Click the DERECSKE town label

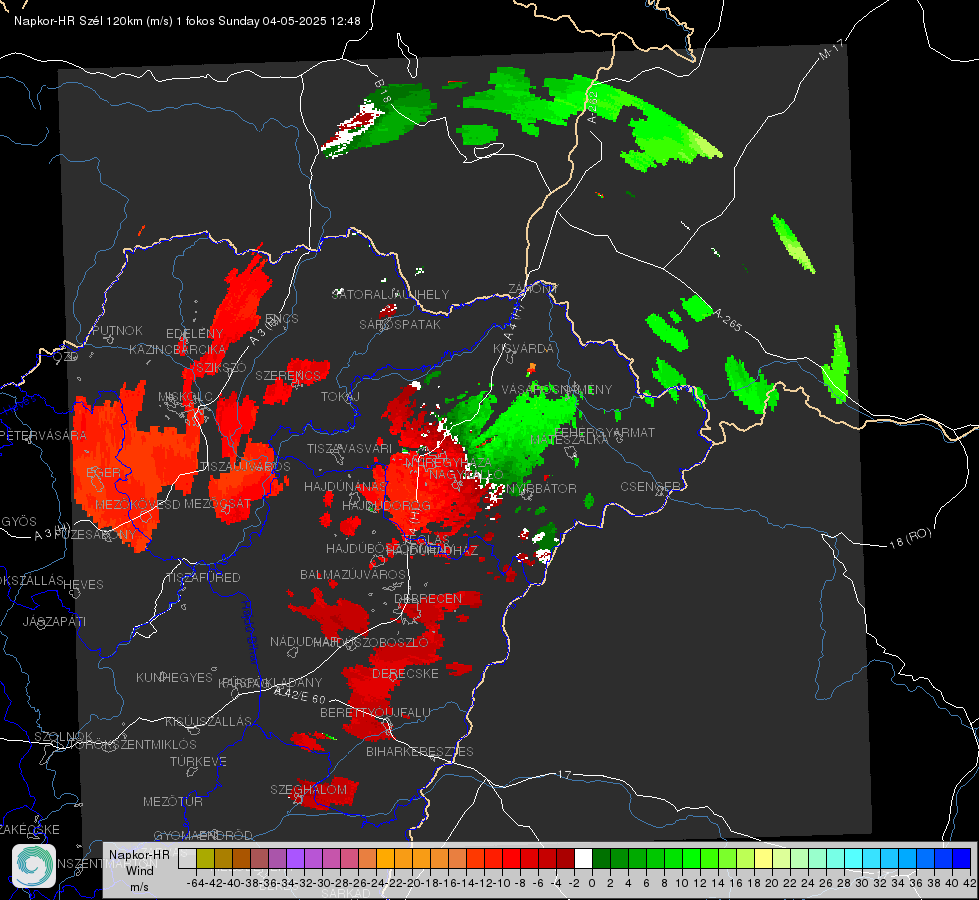[405, 673]
